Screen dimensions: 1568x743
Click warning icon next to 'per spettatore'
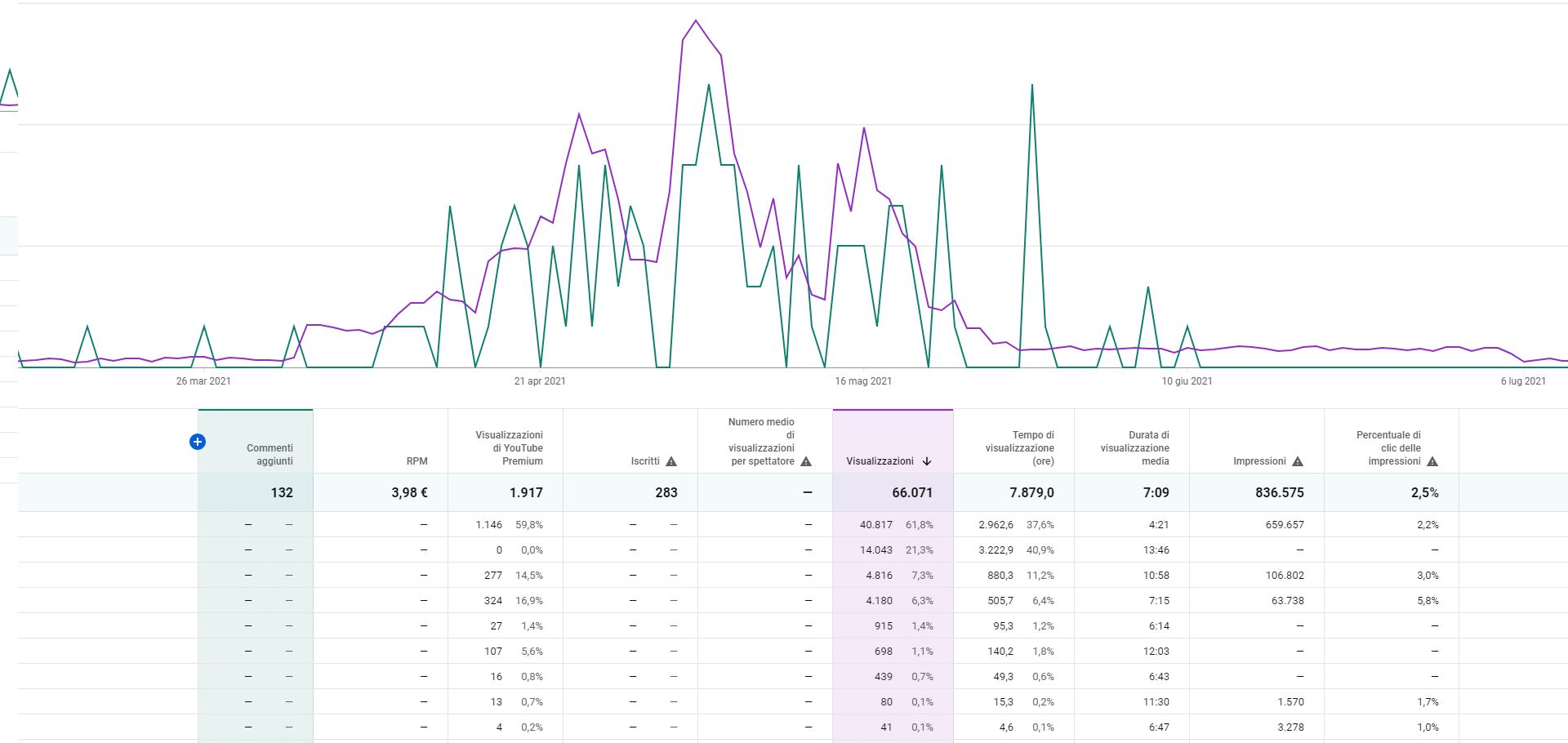click(806, 461)
